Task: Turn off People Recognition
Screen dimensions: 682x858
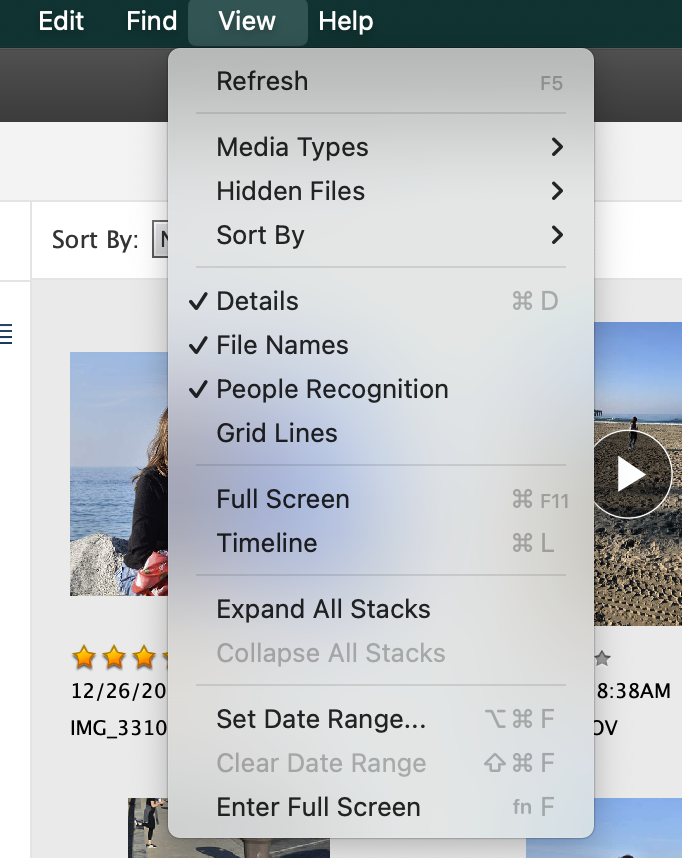Action: [x=332, y=389]
